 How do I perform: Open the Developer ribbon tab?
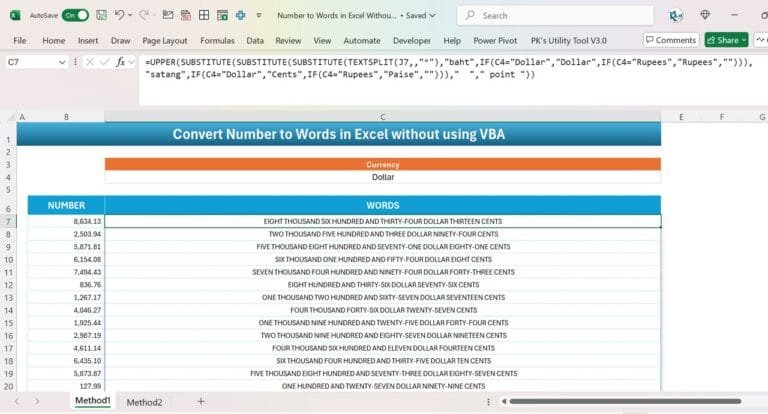point(411,40)
